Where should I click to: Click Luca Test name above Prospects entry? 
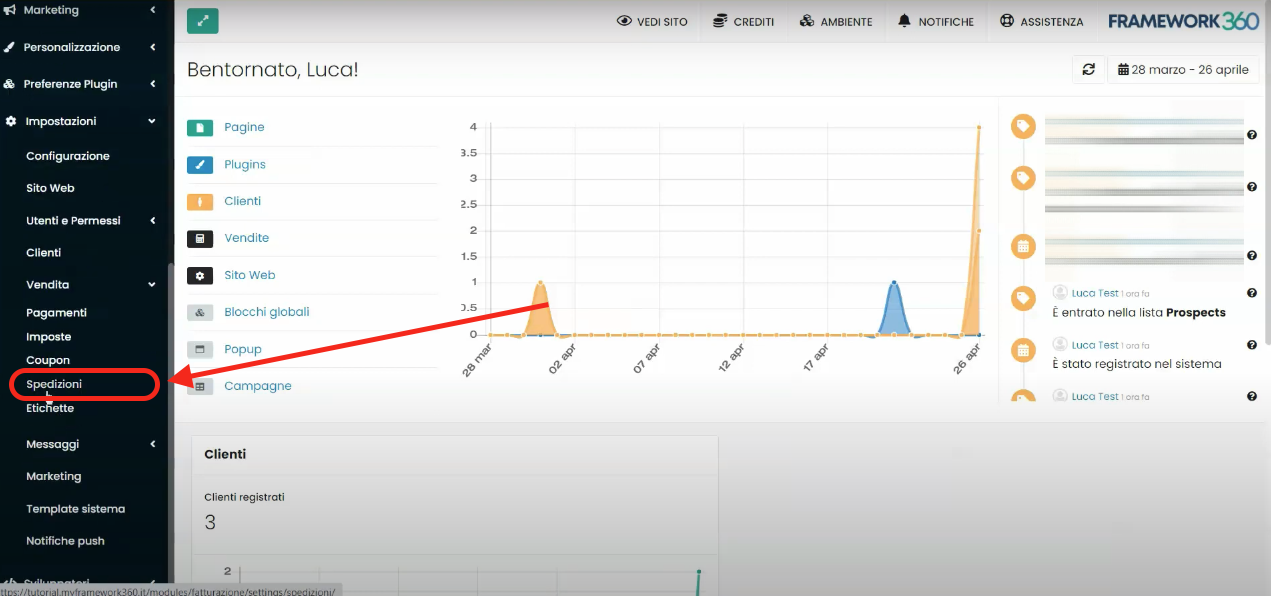pos(1095,293)
